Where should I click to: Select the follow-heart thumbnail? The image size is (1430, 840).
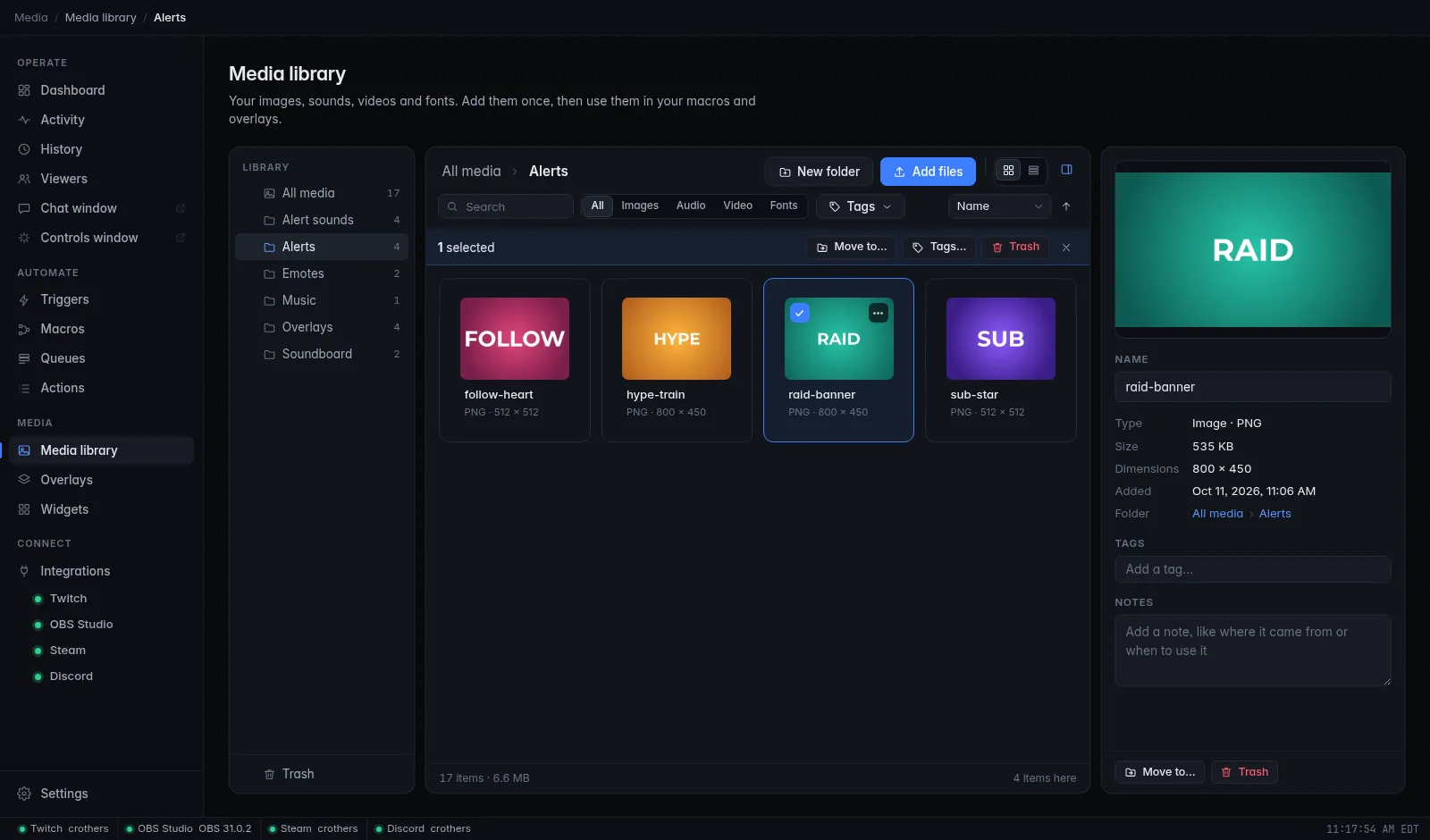tap(515, 339)
